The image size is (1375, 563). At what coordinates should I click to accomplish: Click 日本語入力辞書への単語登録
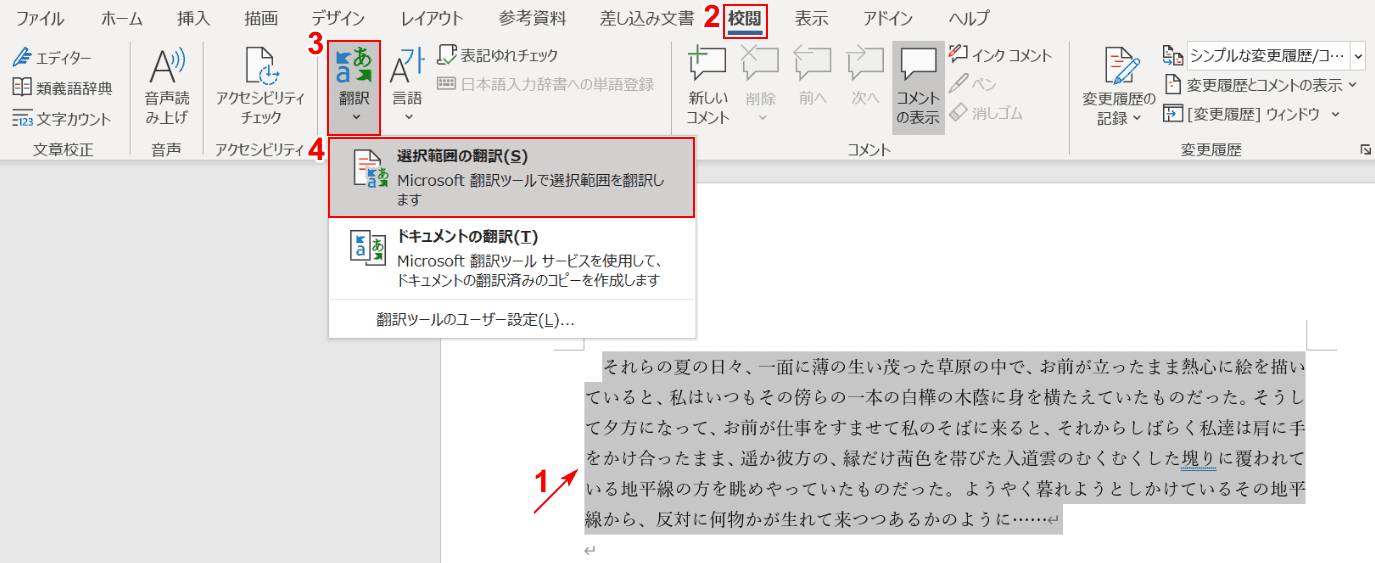546,84
